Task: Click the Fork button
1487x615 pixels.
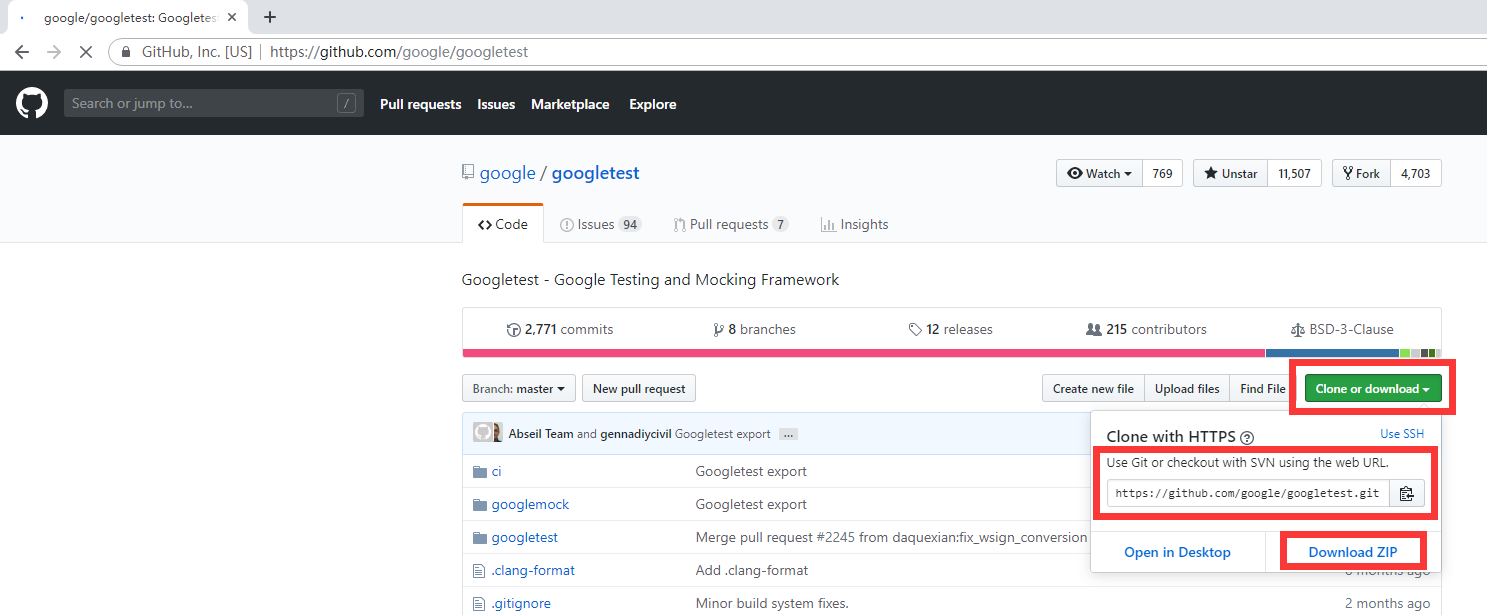Action: tap(1361, 173)
